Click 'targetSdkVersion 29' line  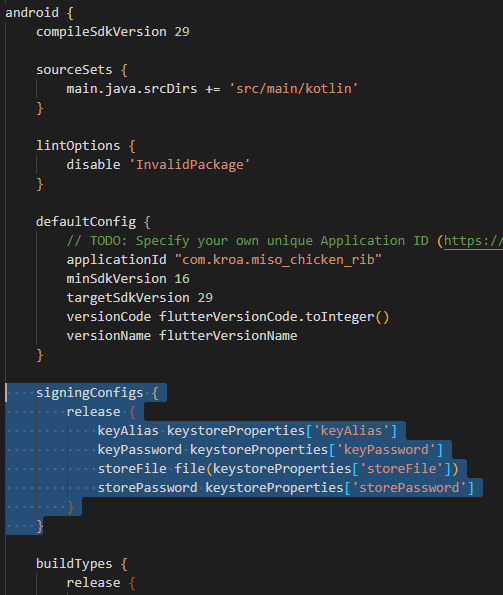(140, 298)
